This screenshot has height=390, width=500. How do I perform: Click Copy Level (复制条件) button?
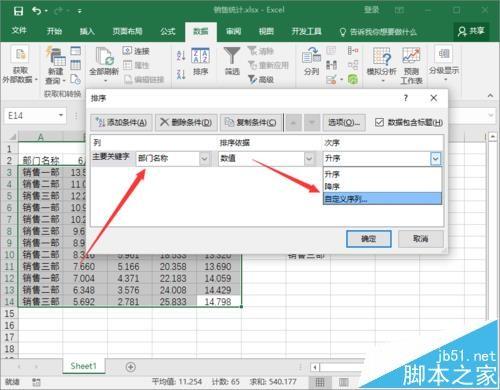251,122
